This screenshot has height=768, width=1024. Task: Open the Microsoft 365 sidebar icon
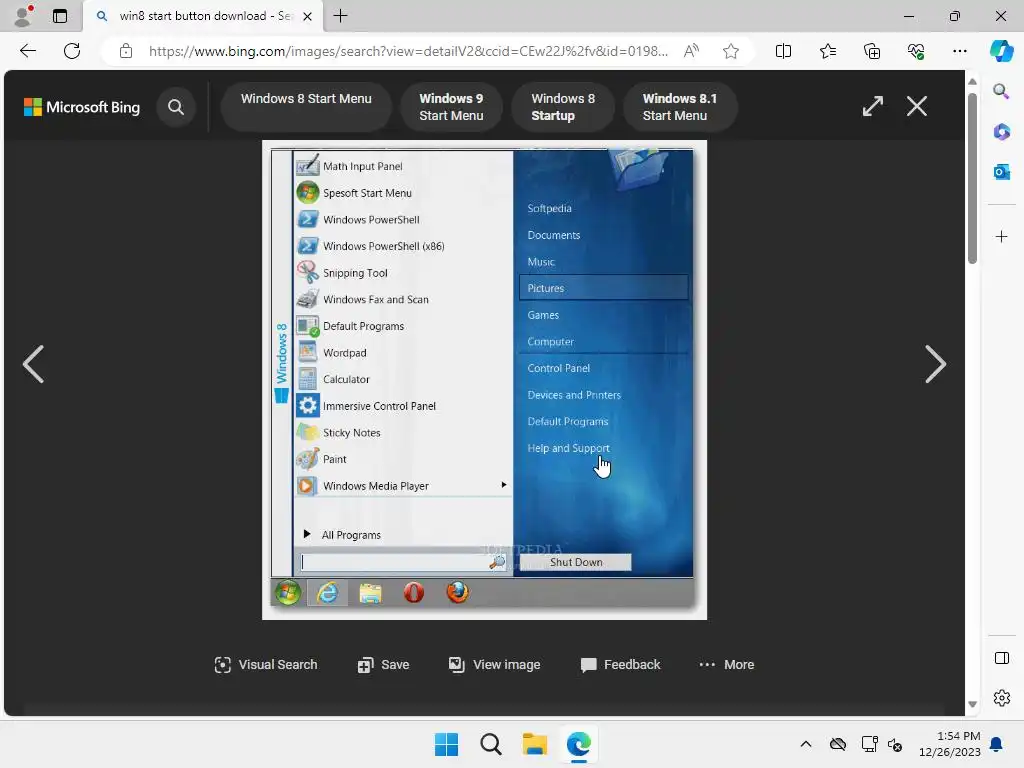pyautogui.click(x=1001, y=132)
